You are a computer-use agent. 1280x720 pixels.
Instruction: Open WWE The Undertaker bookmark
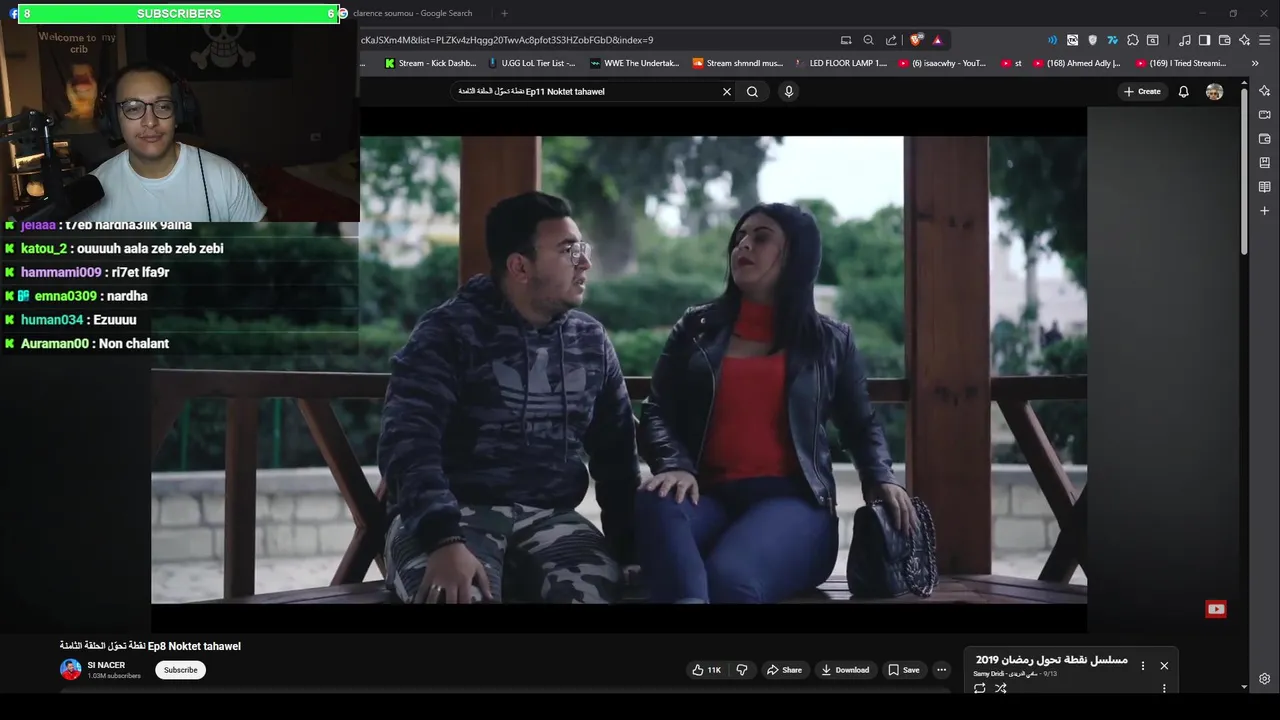pos(634,63)
